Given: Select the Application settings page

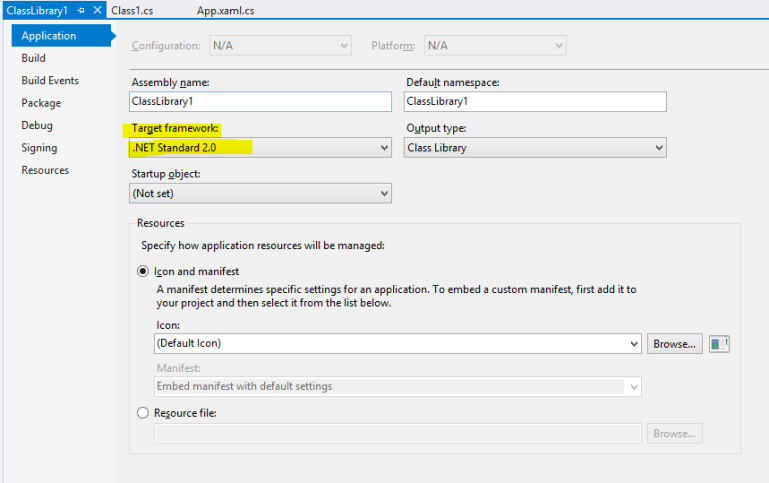Looking at the screenshot, I should tap(49, 36).
